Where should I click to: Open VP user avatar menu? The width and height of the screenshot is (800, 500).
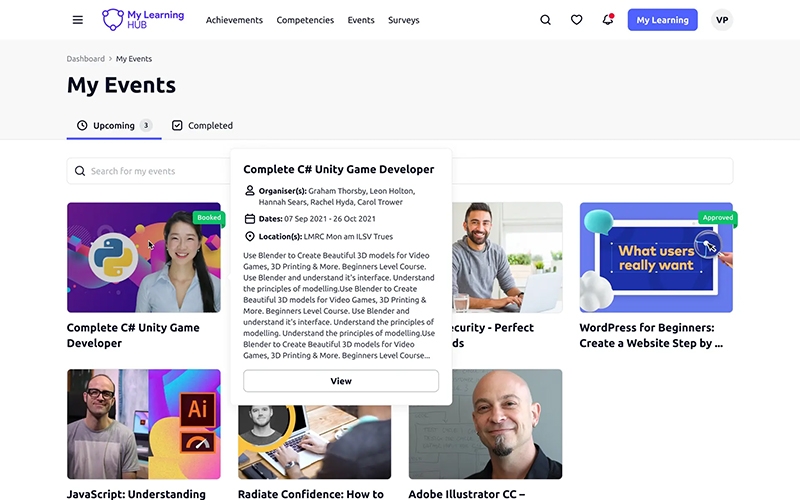(x=722, y=20)
